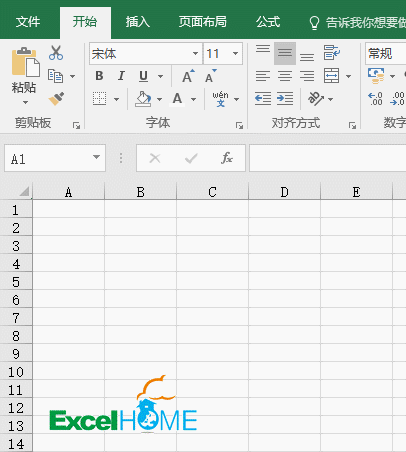This screenshot has height=452, width=406.
Task: Open the Name Box dropdown arrow
Action: pyautogui.click(x=96, y=157)
